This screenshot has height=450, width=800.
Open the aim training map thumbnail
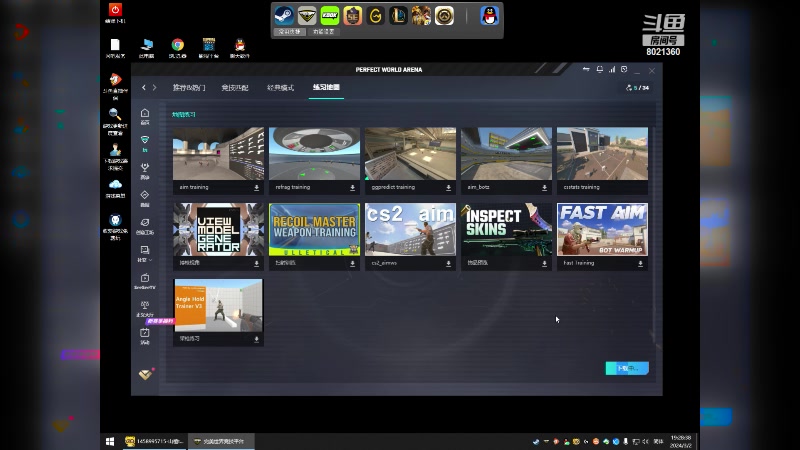point(218,154)
